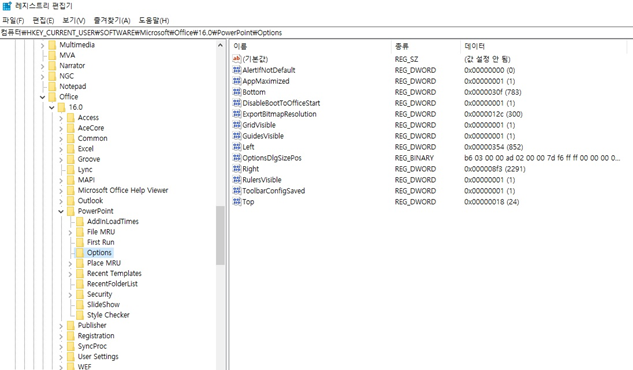Image resolution: width=633 pixels, height=370 pixels.
Task: Click the Registry Editor app icon in title bar
Action: (7, 6)
